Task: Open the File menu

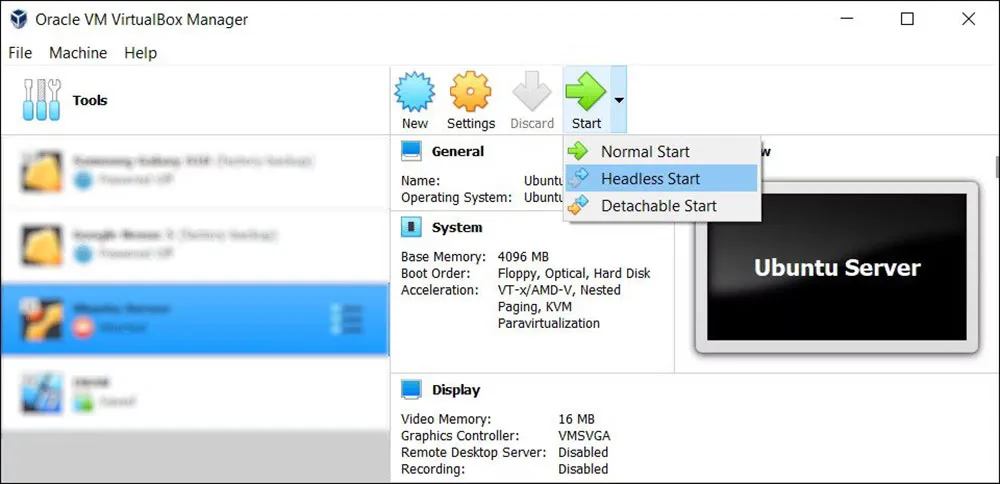Action: (x=20, y=53)
